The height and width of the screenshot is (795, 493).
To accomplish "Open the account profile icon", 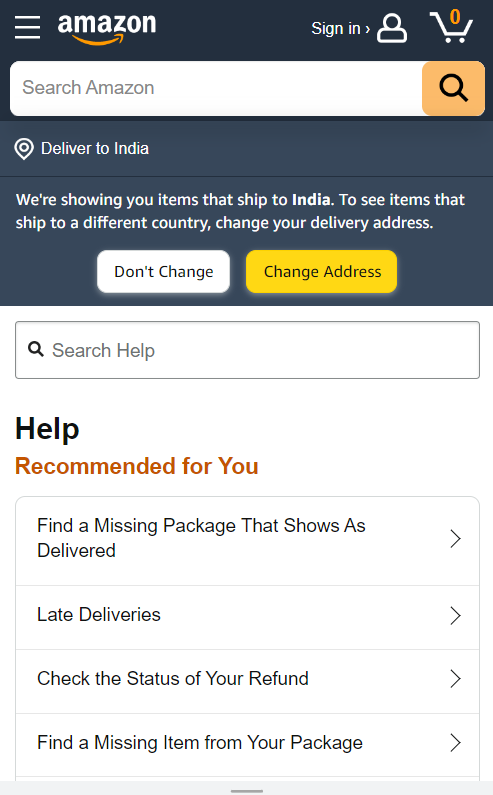I will [392, 28].
